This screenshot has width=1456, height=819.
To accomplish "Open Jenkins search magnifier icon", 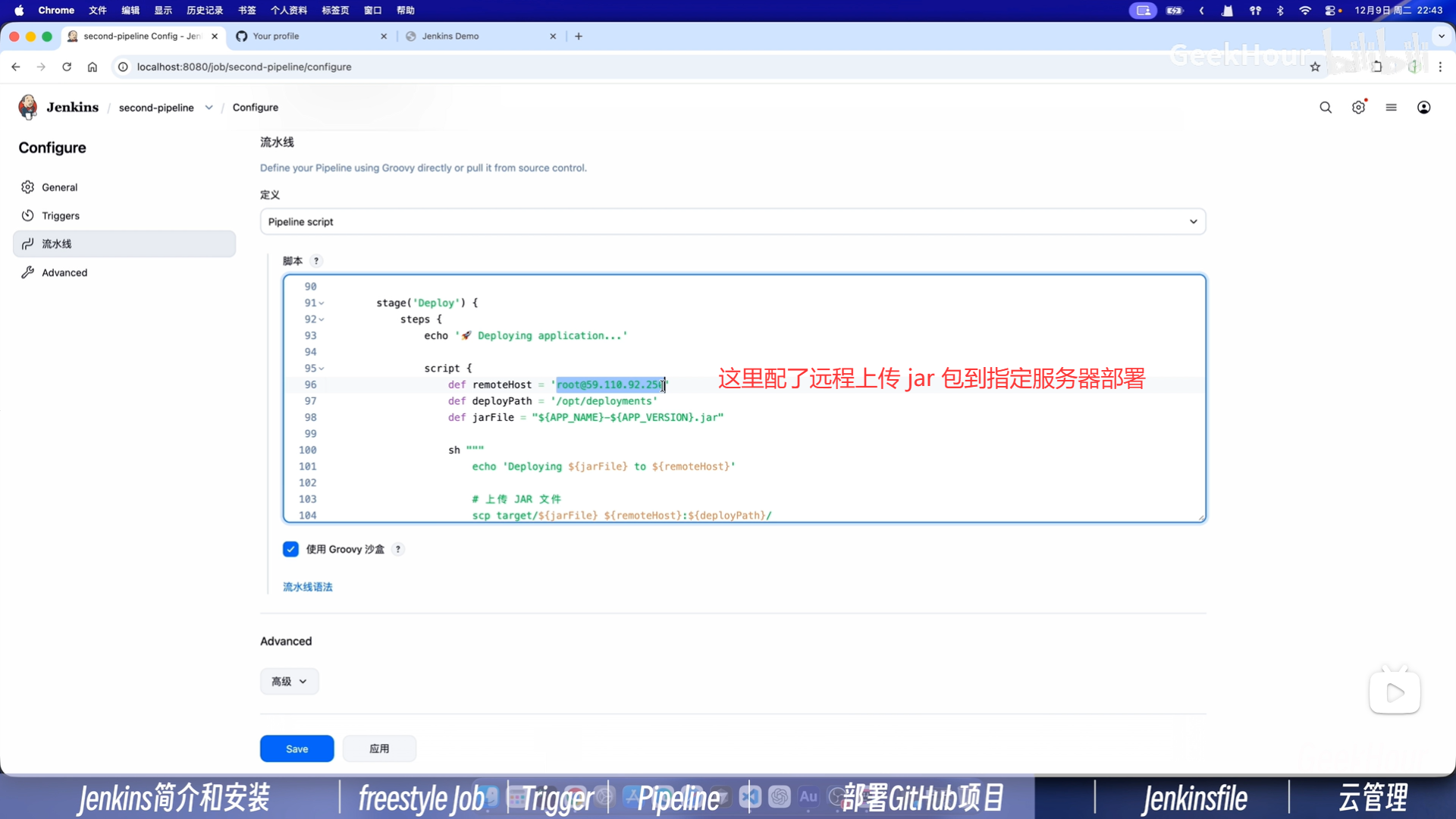I will pyautogui.click(x=1325, y=108).
